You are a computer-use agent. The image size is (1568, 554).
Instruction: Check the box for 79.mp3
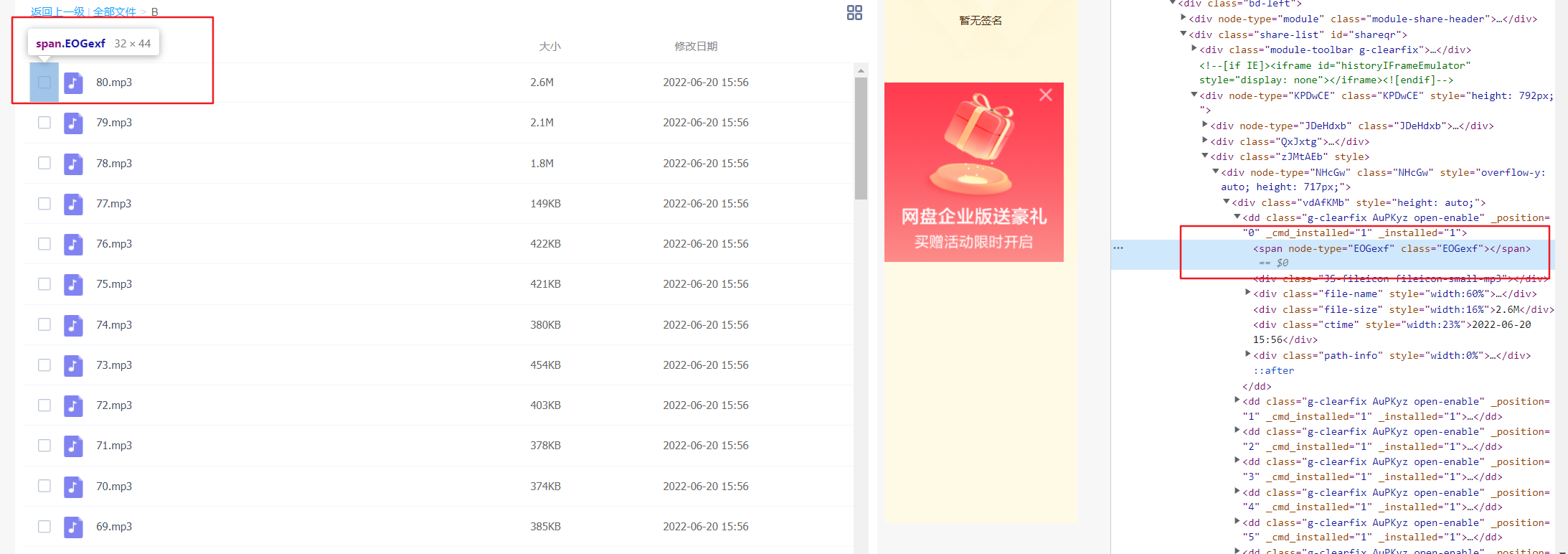click(44, 123)
